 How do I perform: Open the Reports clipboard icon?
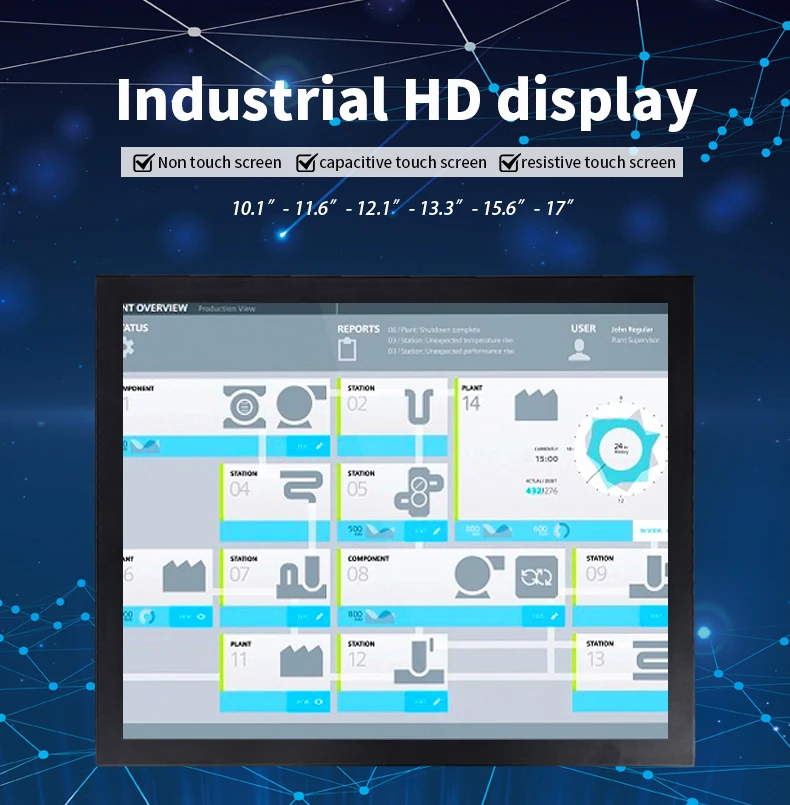[347, 349]
